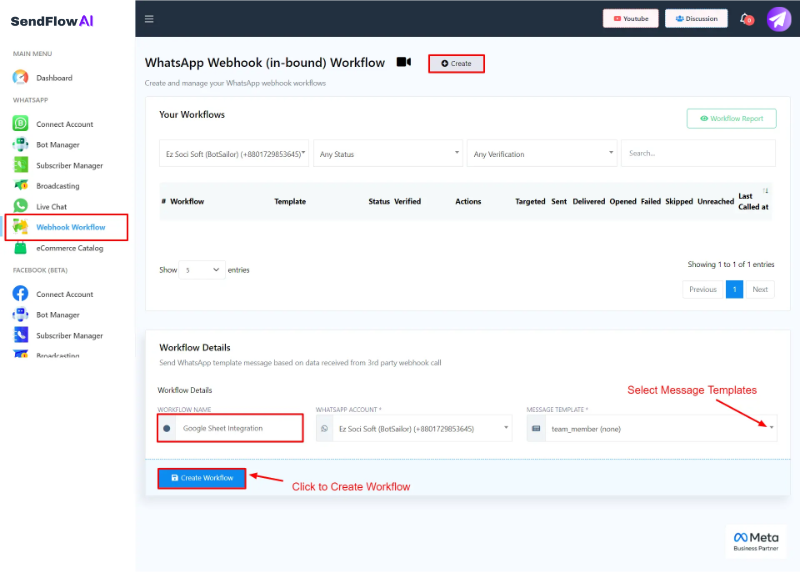The image size is (800, 572).
Task: Open WhatsApp Subscriber Manager menu item
Action: 69,165
